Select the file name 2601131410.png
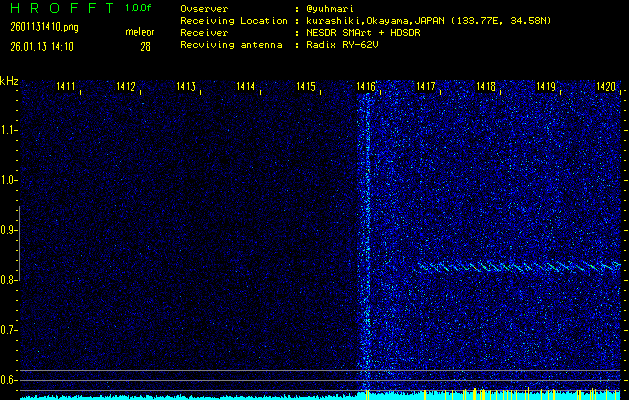The width and height of the screenshot is (629, 400). point(44,28)
